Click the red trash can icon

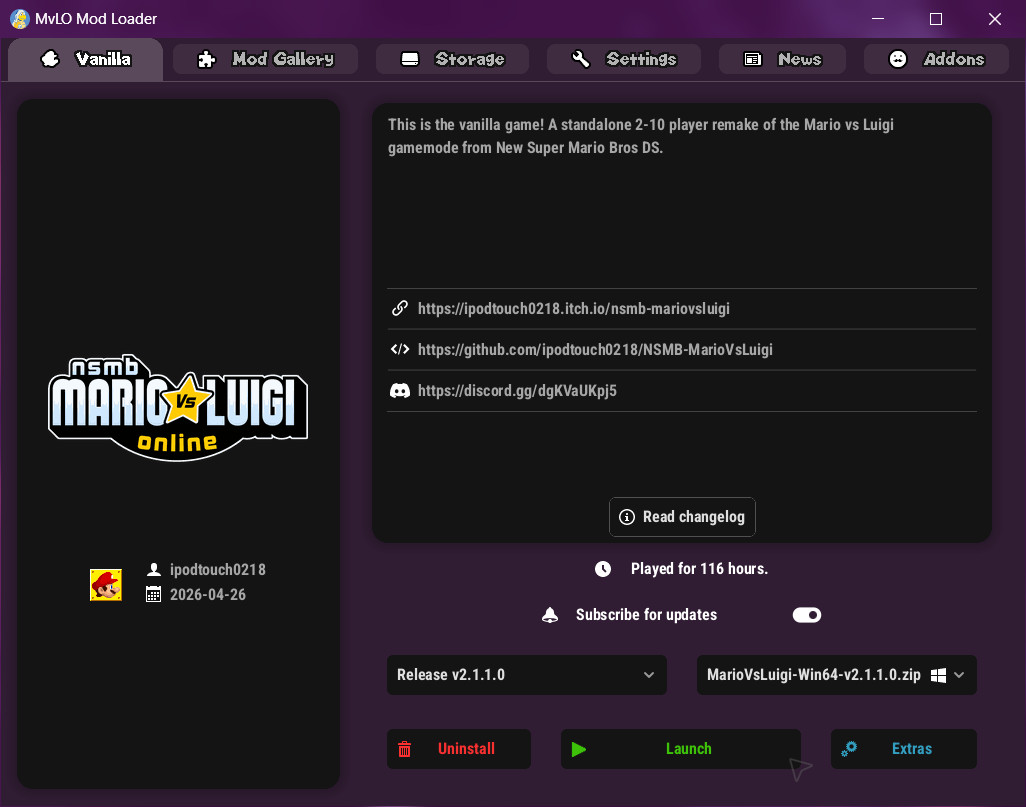404,749
